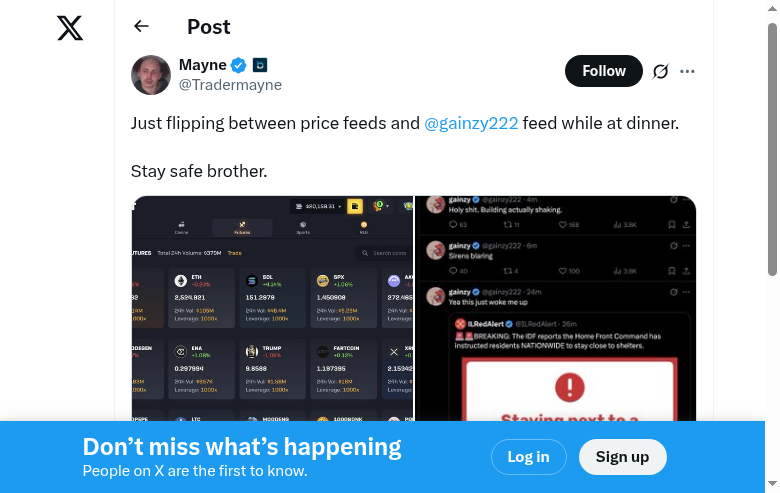
Task: Click the affiliate badge next to Mayne
Action: coord(260,66)
